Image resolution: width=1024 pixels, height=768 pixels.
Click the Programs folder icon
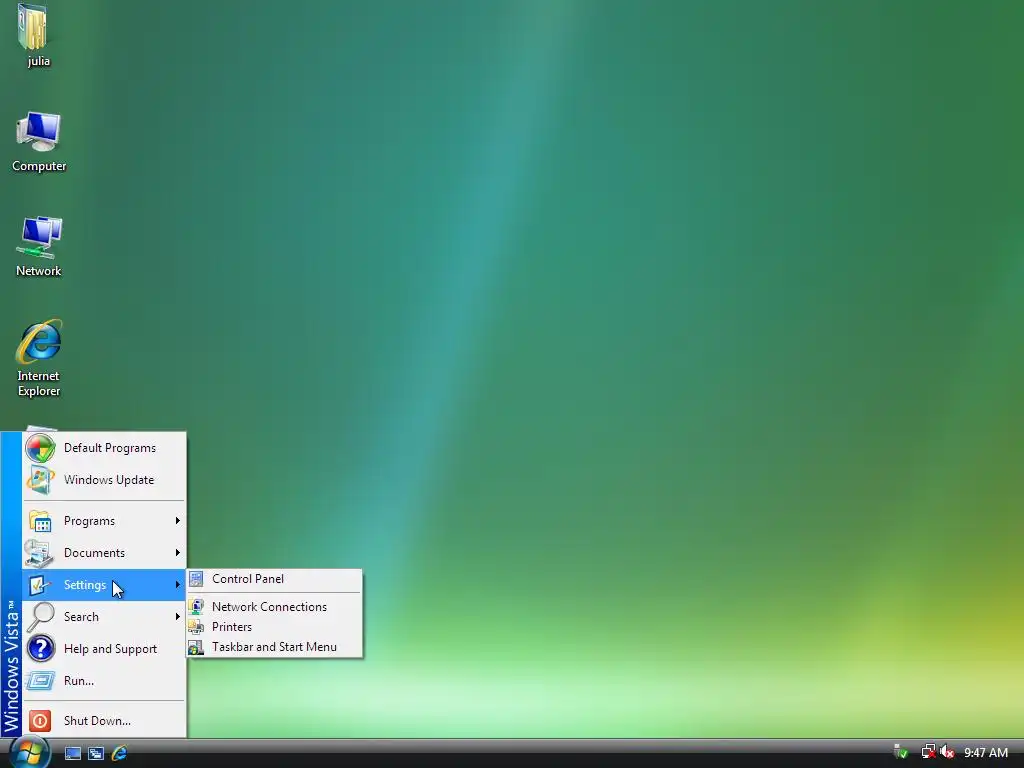(x=40, y=521)
